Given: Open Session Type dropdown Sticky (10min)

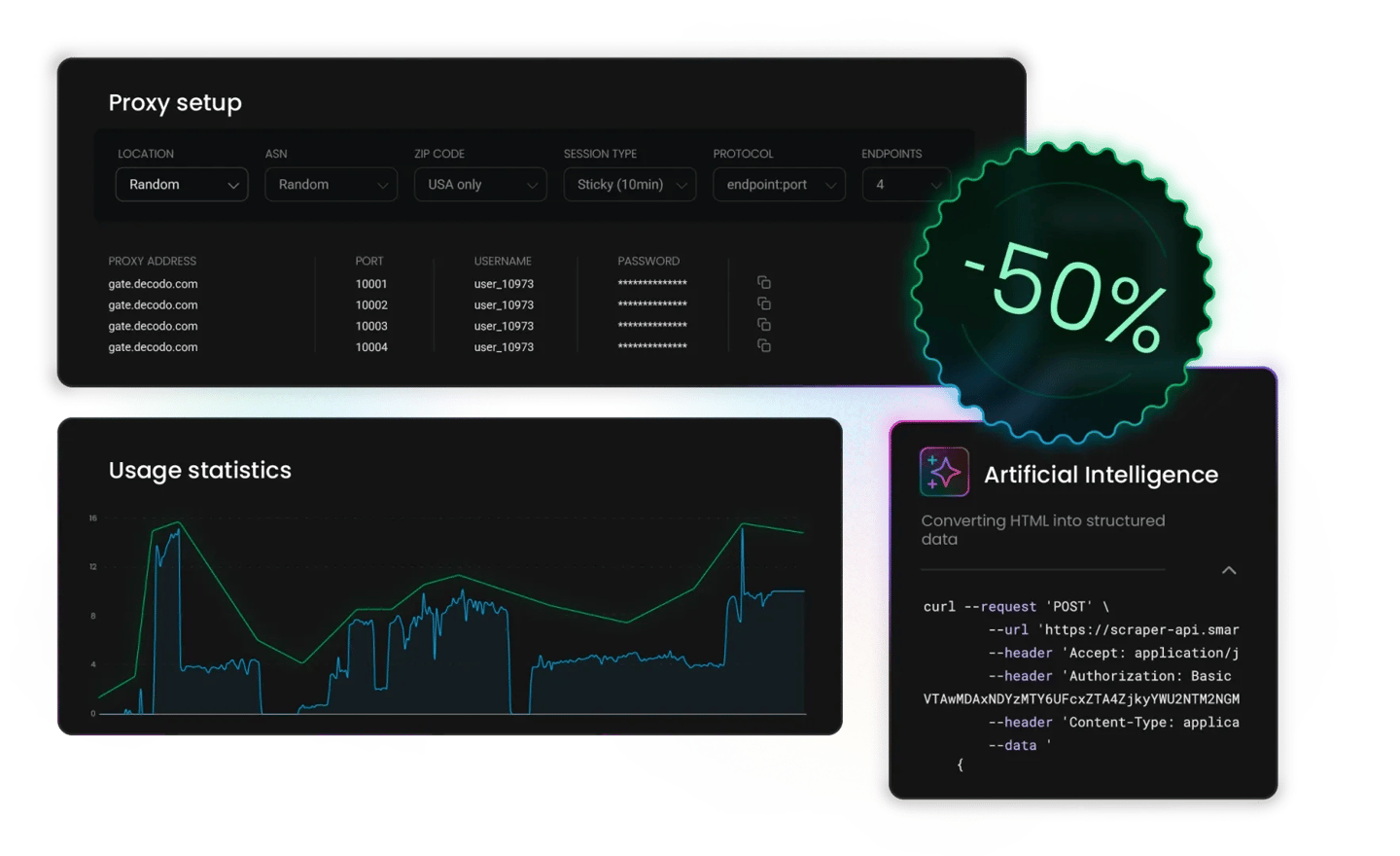Looking at the screenshot, I should (629, 185).
